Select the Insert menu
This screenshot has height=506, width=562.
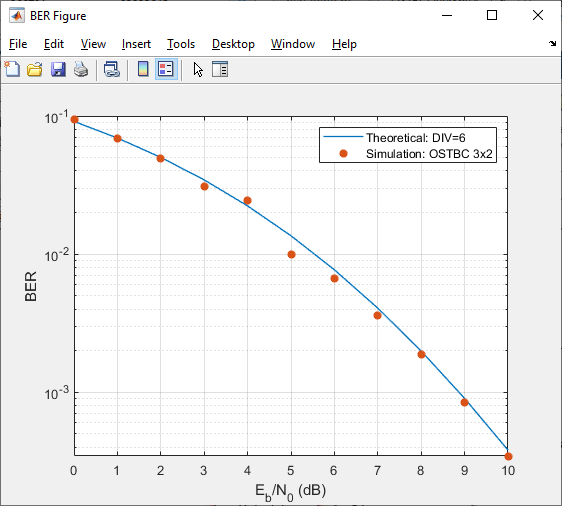[136, 44]
